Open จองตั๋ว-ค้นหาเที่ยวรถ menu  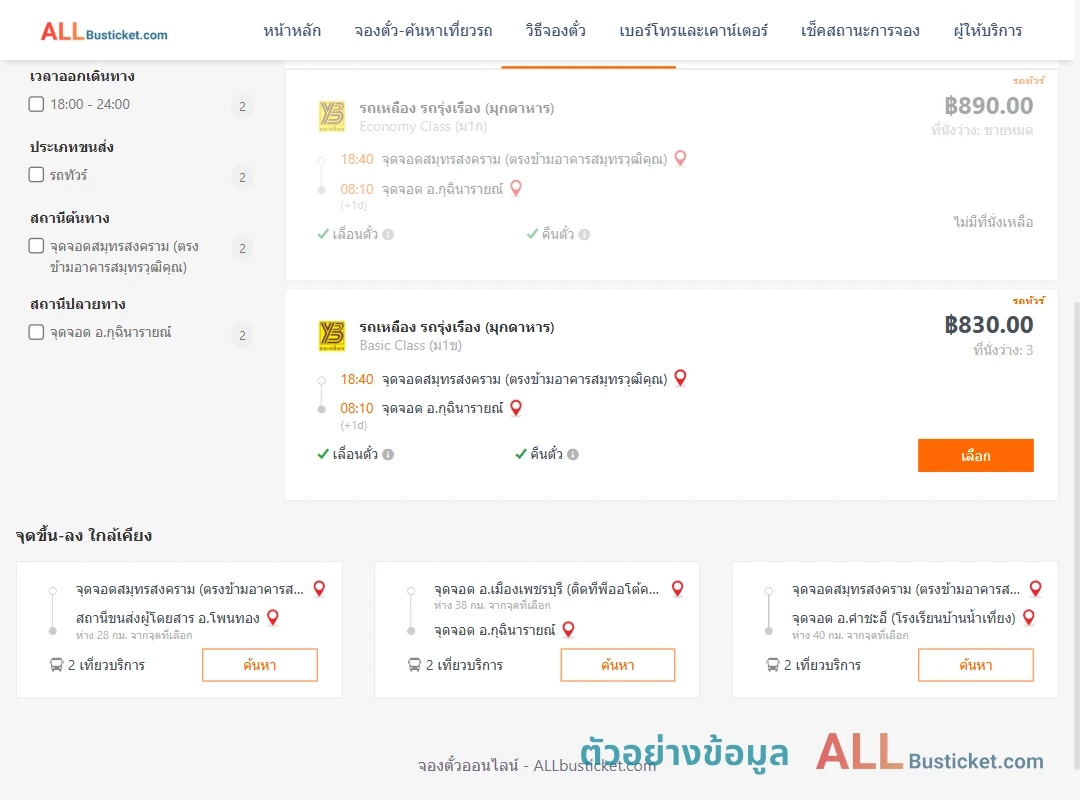(423, 31)
